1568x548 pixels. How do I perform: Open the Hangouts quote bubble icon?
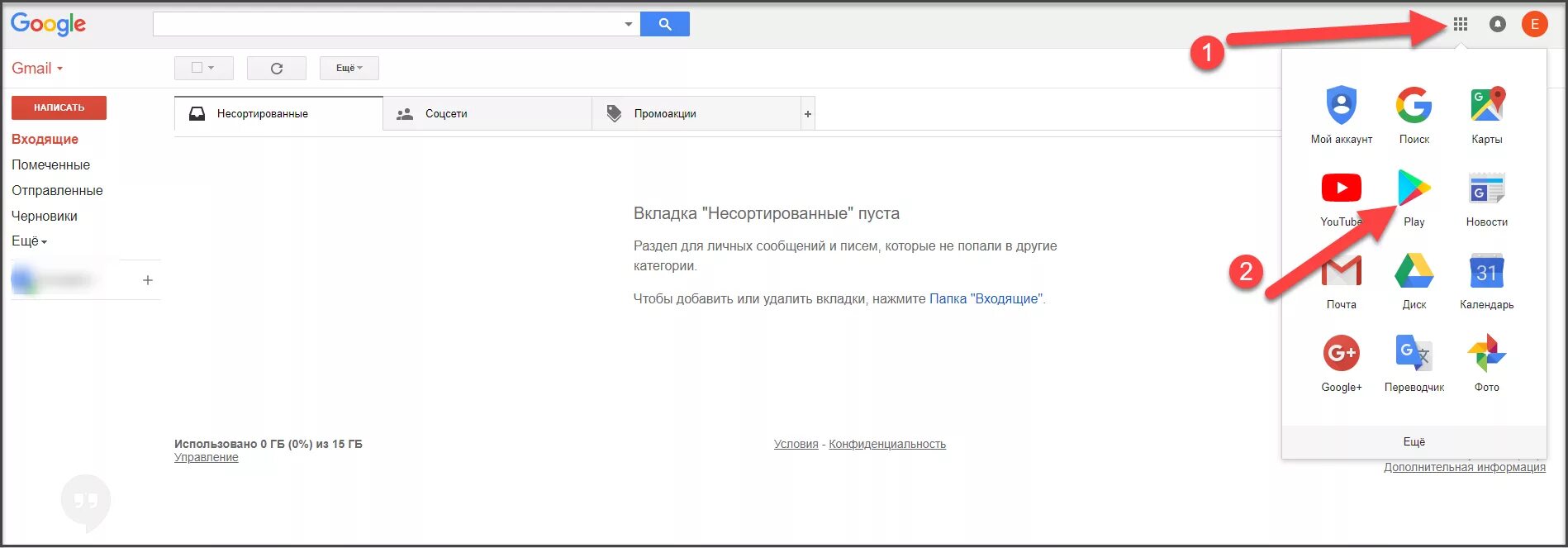coord(86,502)
